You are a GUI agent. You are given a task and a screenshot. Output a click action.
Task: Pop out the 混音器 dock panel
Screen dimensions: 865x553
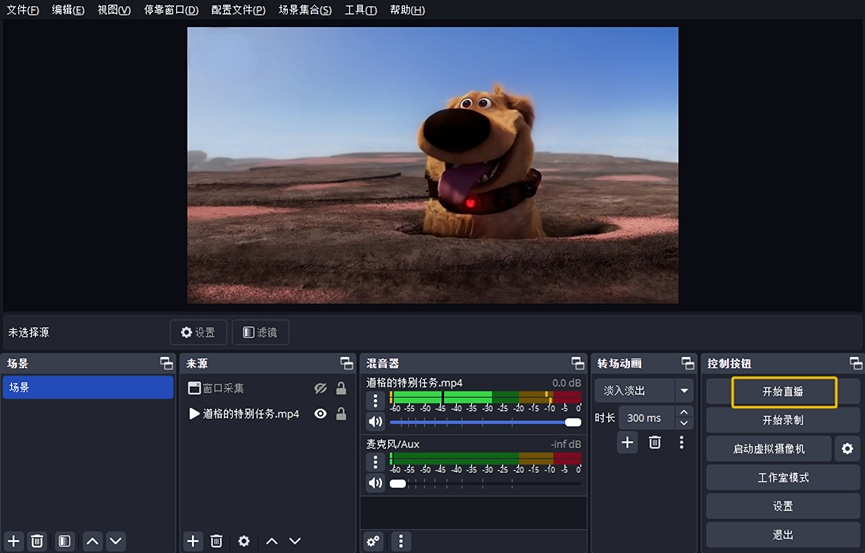[578, 363]
